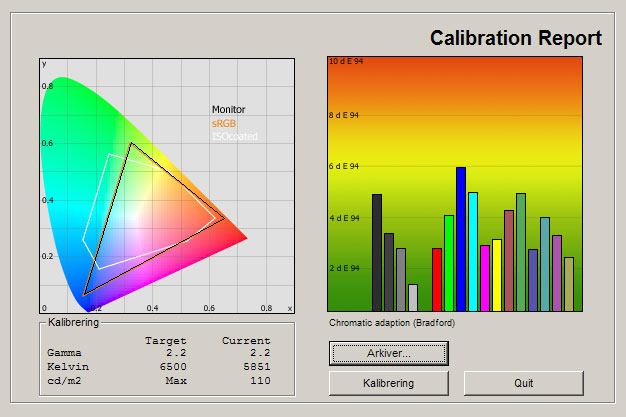Click the Monitor gamut legend label
Screen dimensions: 626x417
[228, 110]
